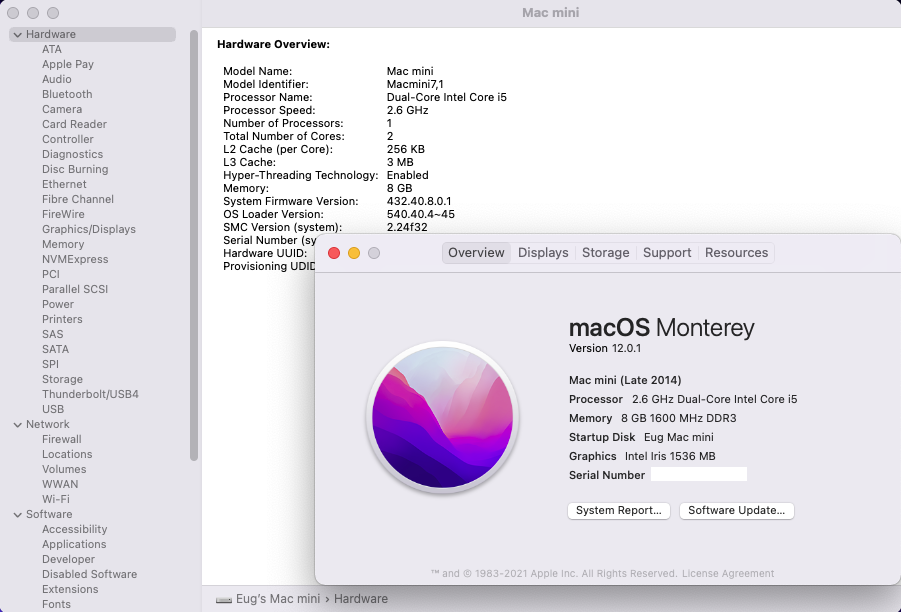Screen dimensions: 901x612
Task: Minimize the About This Mac window
Action: click(x=354, y=253)
